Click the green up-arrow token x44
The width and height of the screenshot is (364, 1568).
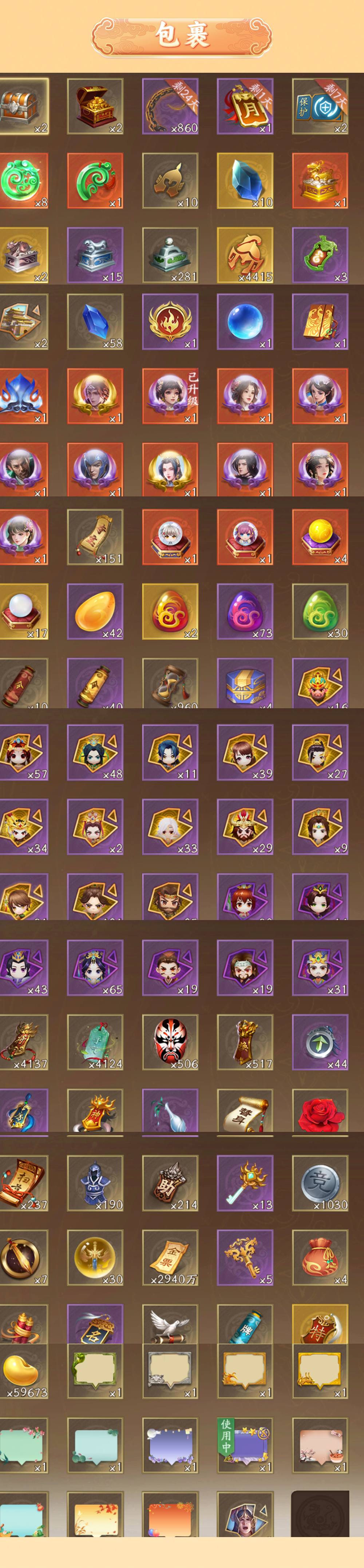pos(320,1042)
